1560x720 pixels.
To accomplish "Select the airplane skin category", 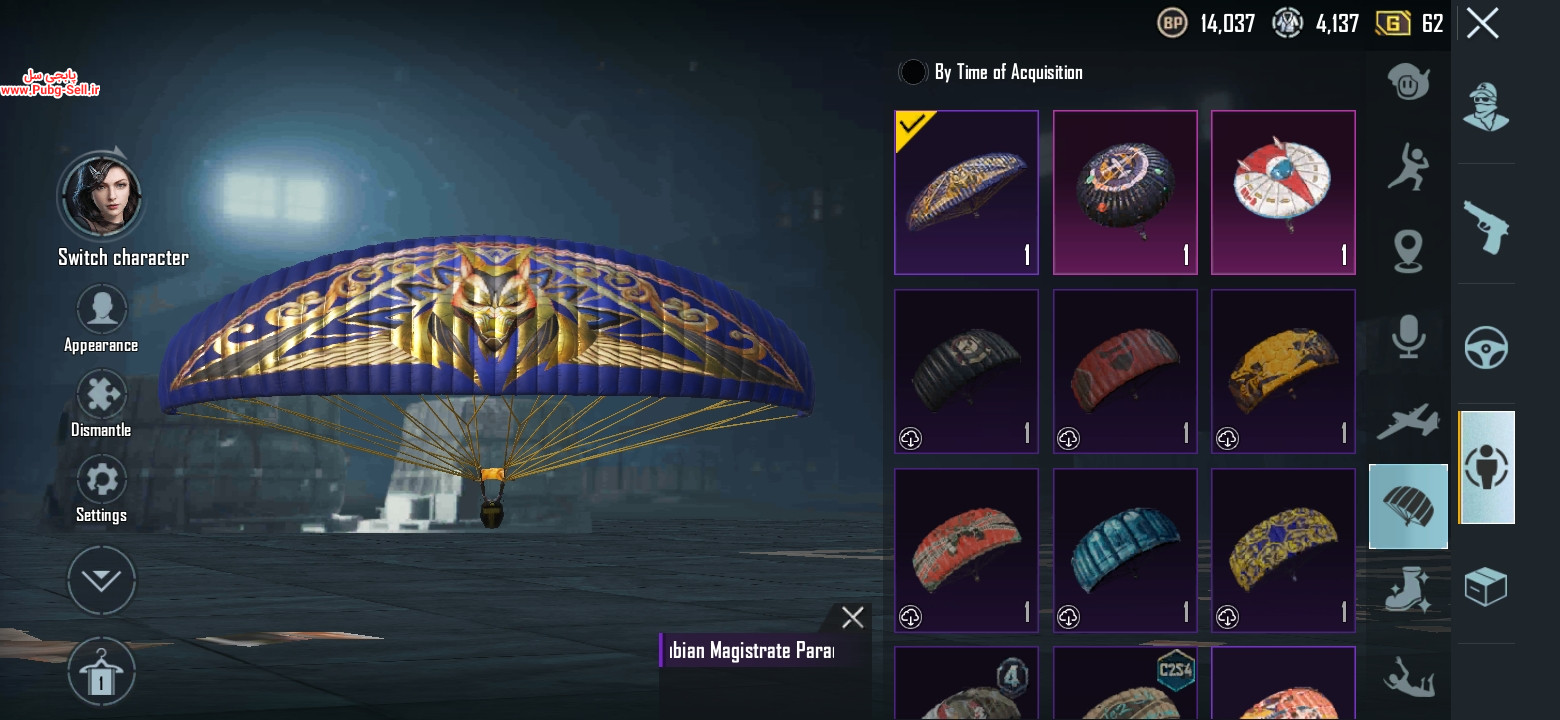I will coord(1408,421).
